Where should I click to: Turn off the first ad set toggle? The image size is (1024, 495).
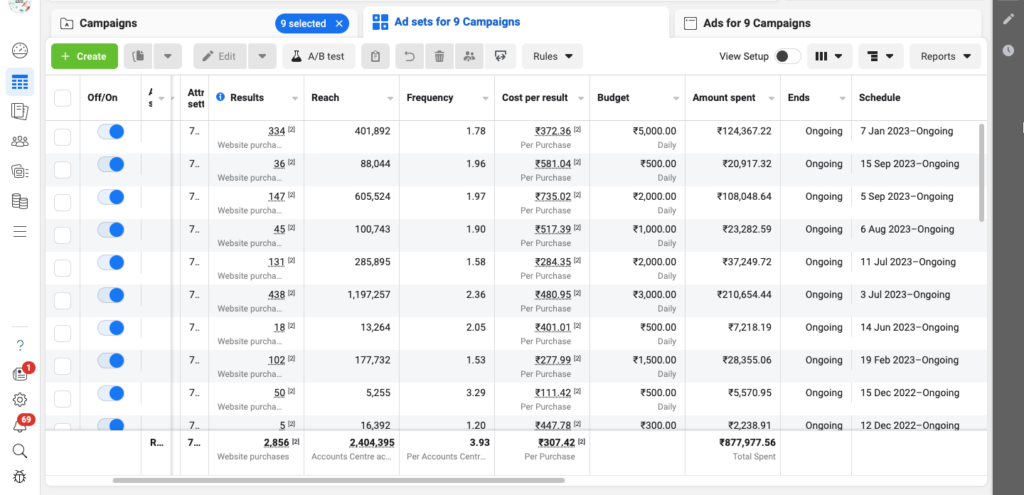[110, 131]
